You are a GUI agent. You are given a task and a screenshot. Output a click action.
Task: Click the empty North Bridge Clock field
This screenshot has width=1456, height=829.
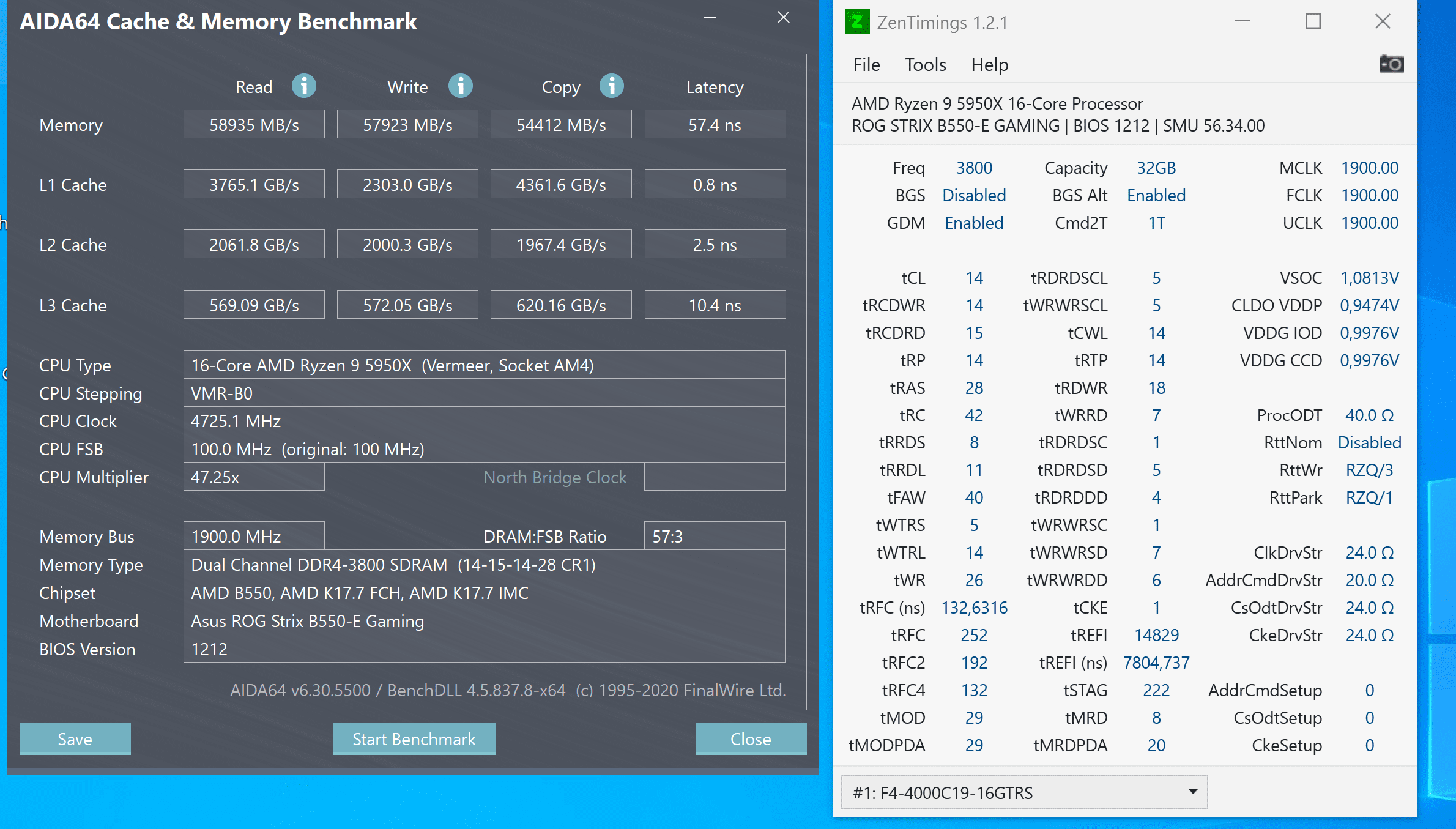(x=715, y=477)
